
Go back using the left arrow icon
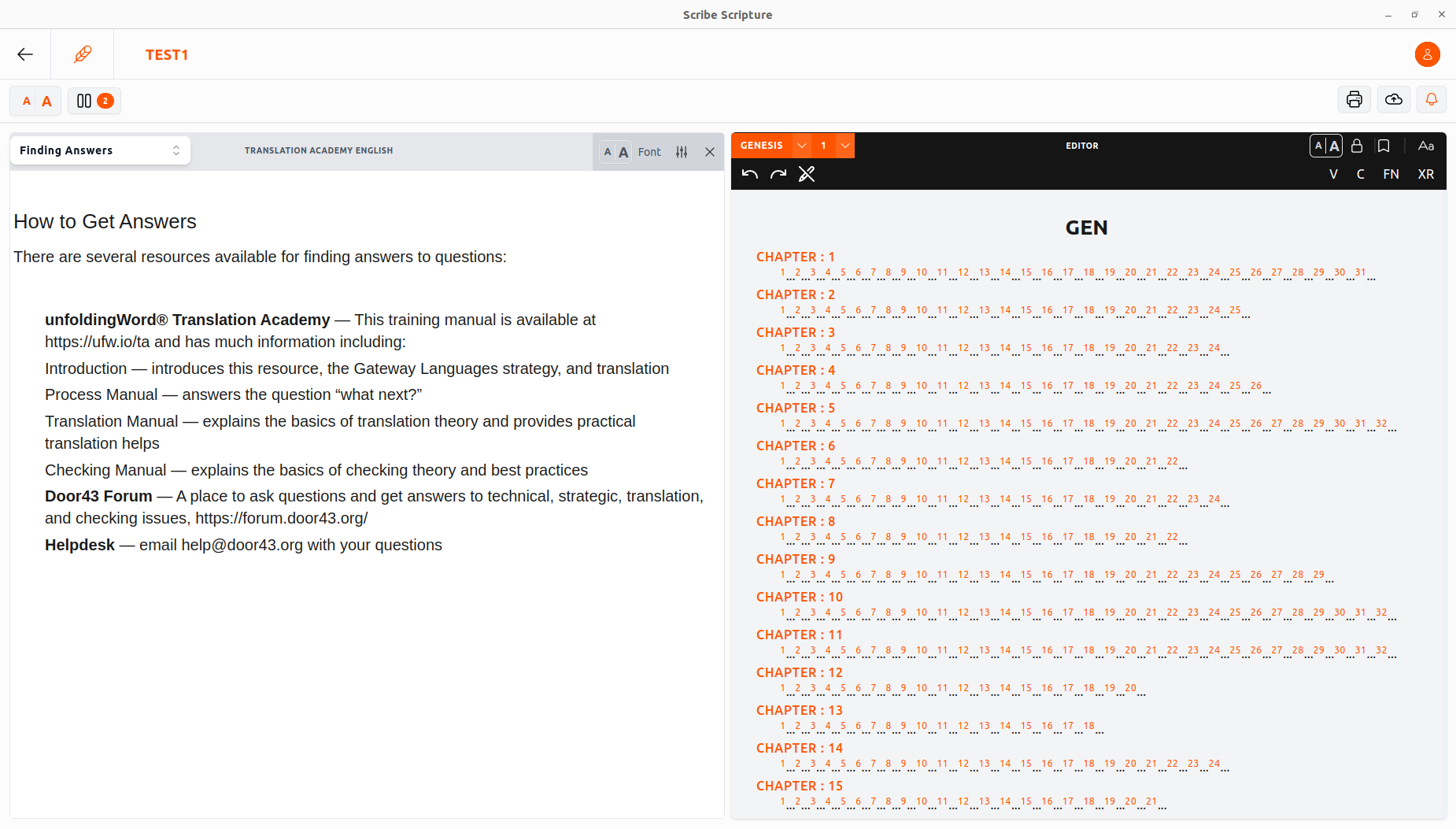click(x=25, y=54)
